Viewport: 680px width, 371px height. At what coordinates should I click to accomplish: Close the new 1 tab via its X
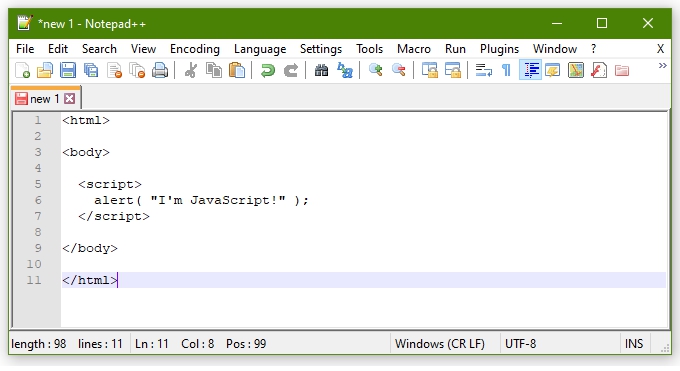(x=69, y=99)
